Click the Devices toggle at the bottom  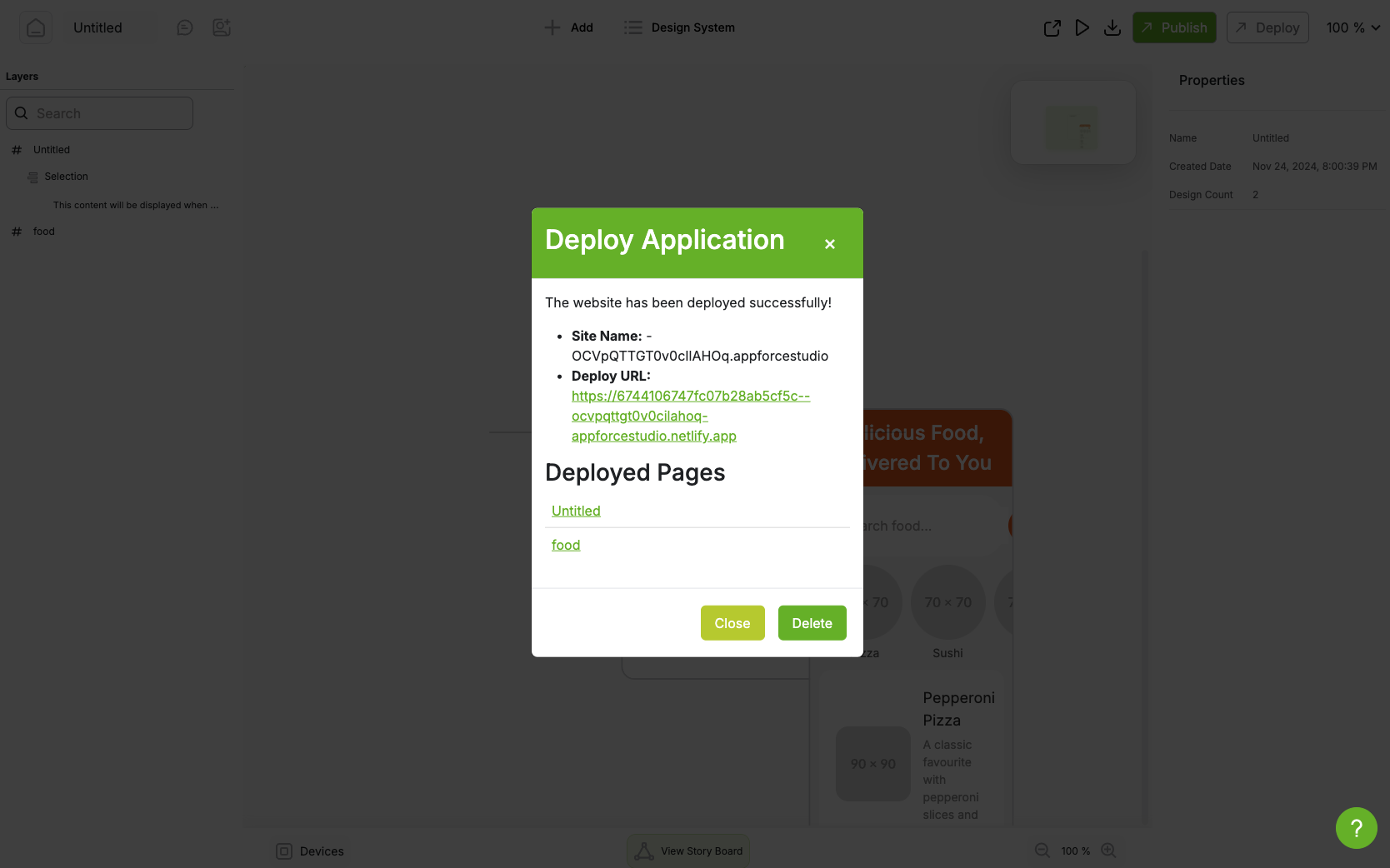click(309, 851)
